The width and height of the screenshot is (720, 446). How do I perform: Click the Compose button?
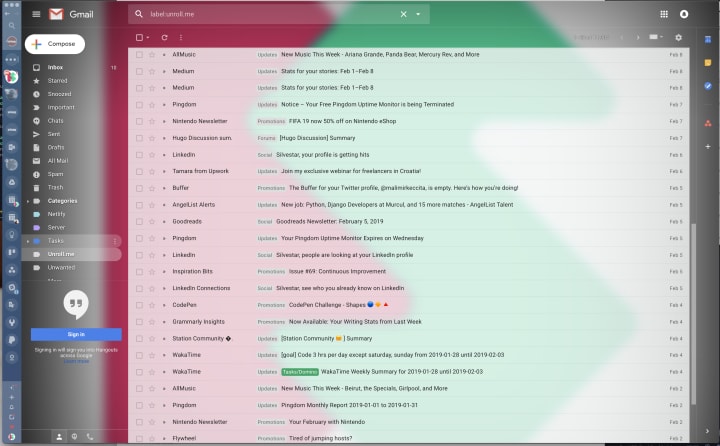pos(55,44)
